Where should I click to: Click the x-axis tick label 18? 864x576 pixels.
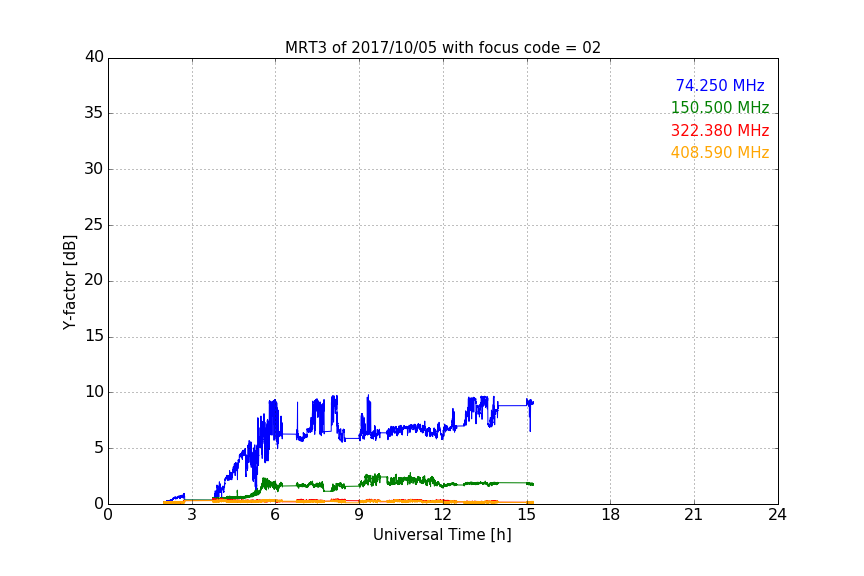coord(611,515)
